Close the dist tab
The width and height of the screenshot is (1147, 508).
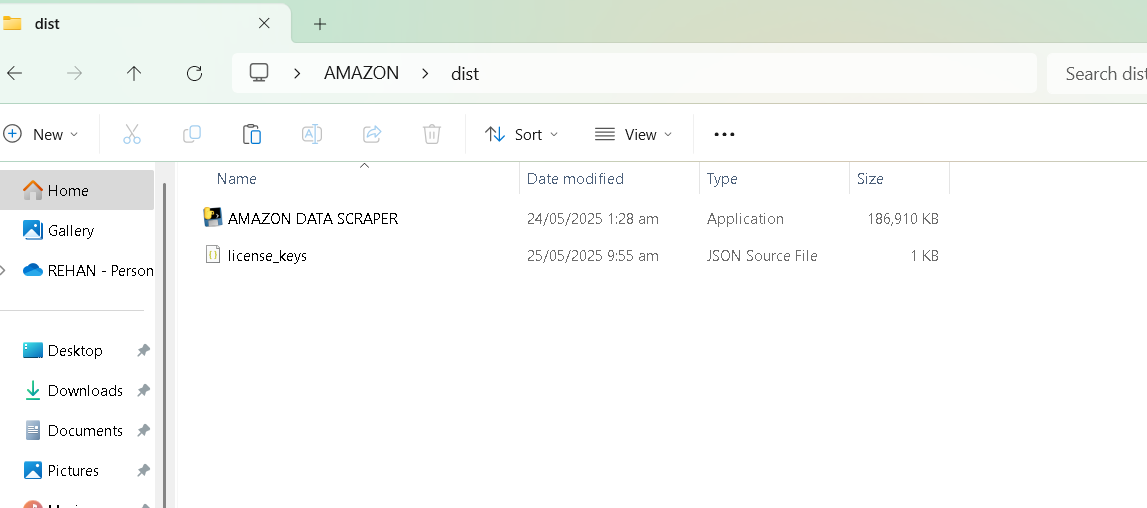(x=264, y=23)
